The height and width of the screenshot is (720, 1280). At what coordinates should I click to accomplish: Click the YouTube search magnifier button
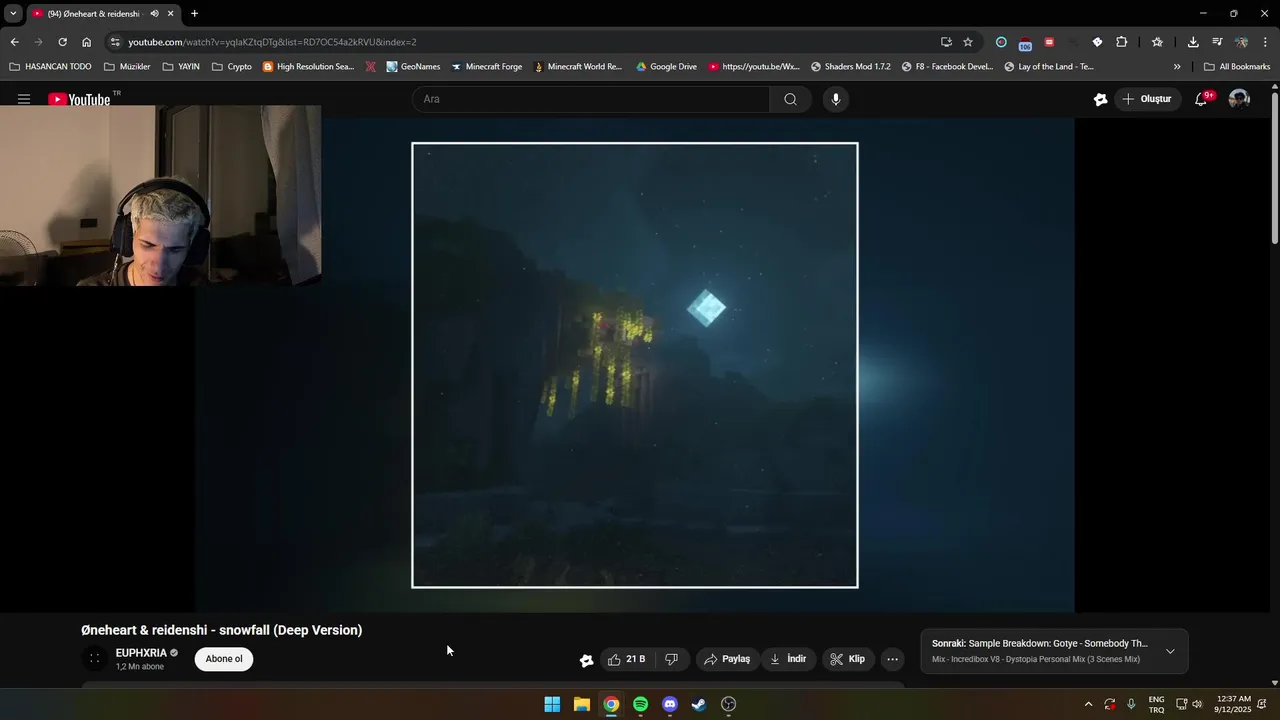coord(790,99)
